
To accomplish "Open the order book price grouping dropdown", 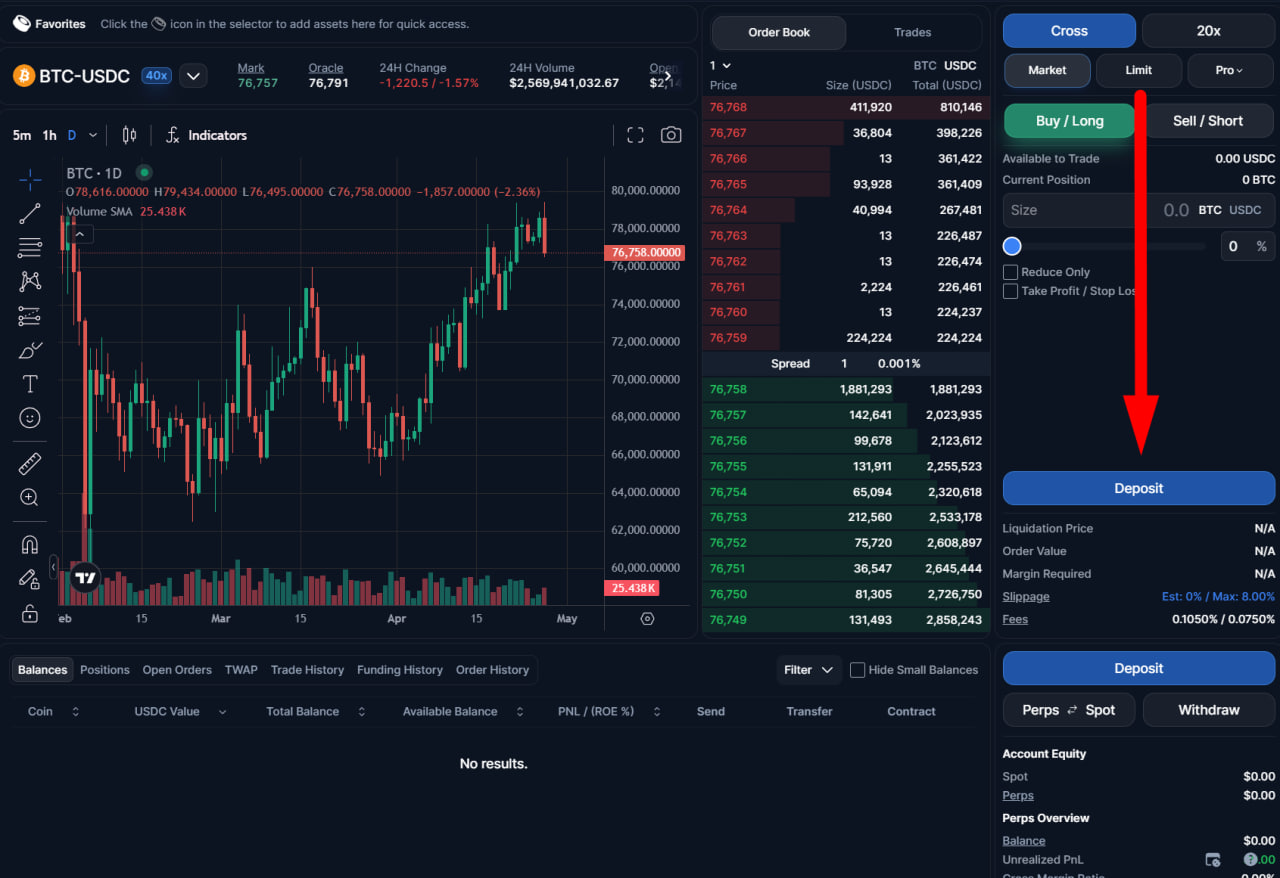I will (720, 65).
